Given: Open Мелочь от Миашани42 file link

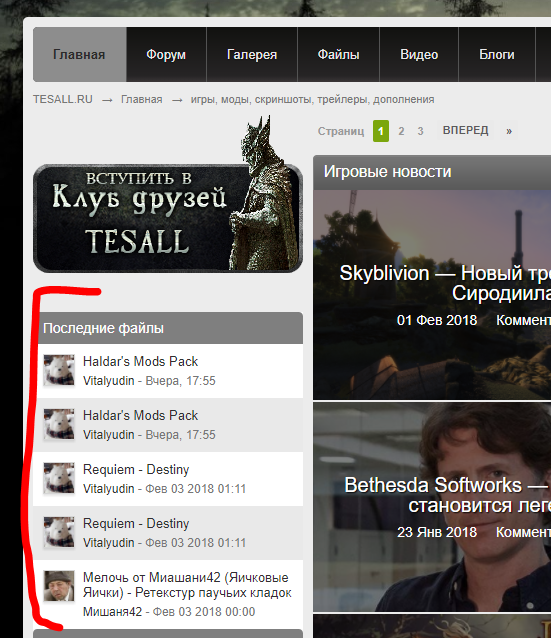Looking at the screenshot, I should pyautogui.click(x=187, y=585).
